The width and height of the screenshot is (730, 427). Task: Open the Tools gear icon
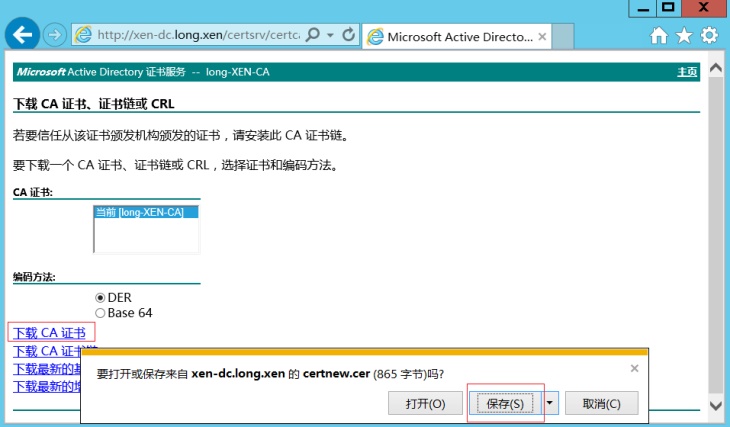click(x=709, y=35)
